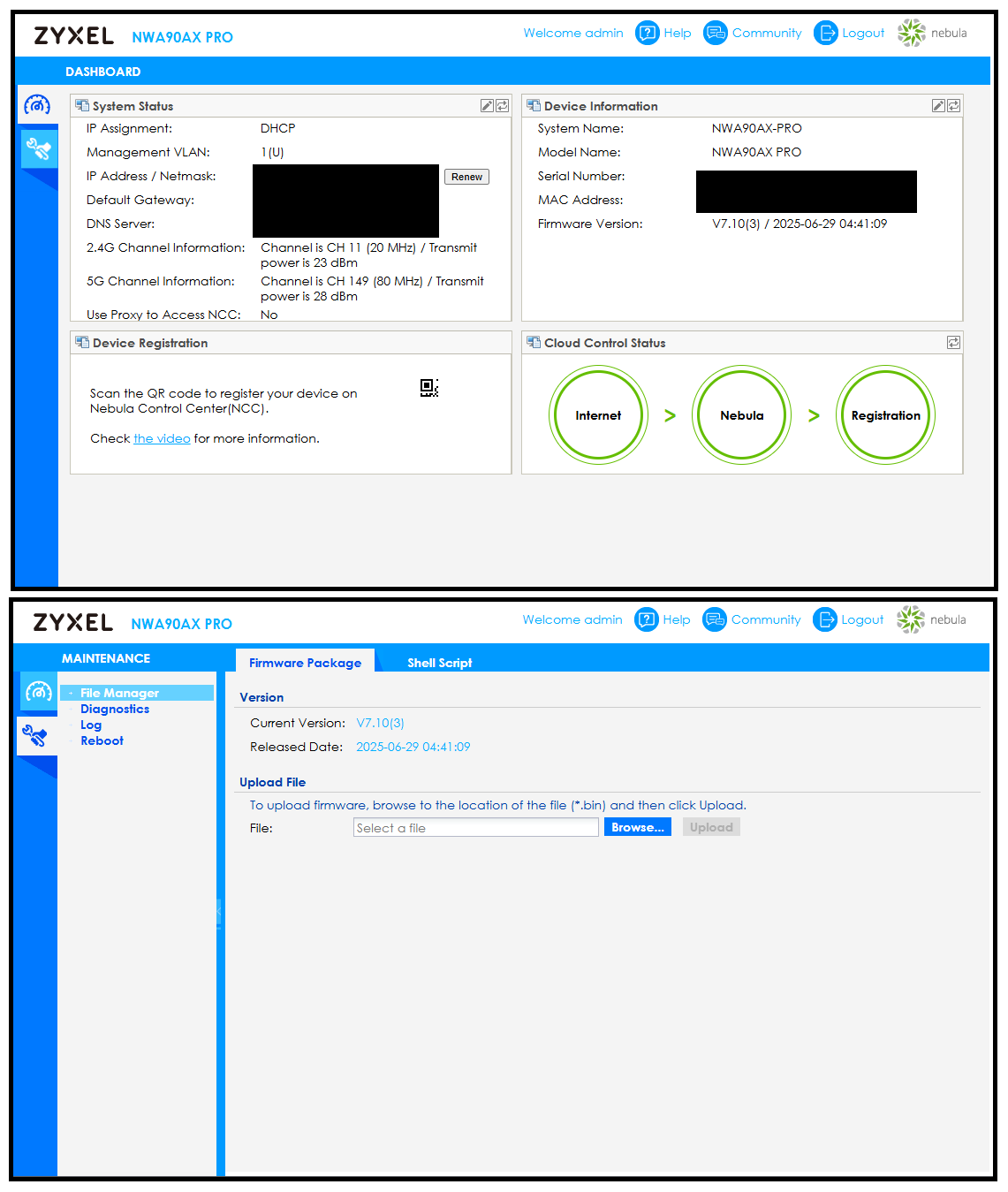Open Maintenance tools icon in dashboard sidebar
The image size is (1008, 1192).
point(38,148)
